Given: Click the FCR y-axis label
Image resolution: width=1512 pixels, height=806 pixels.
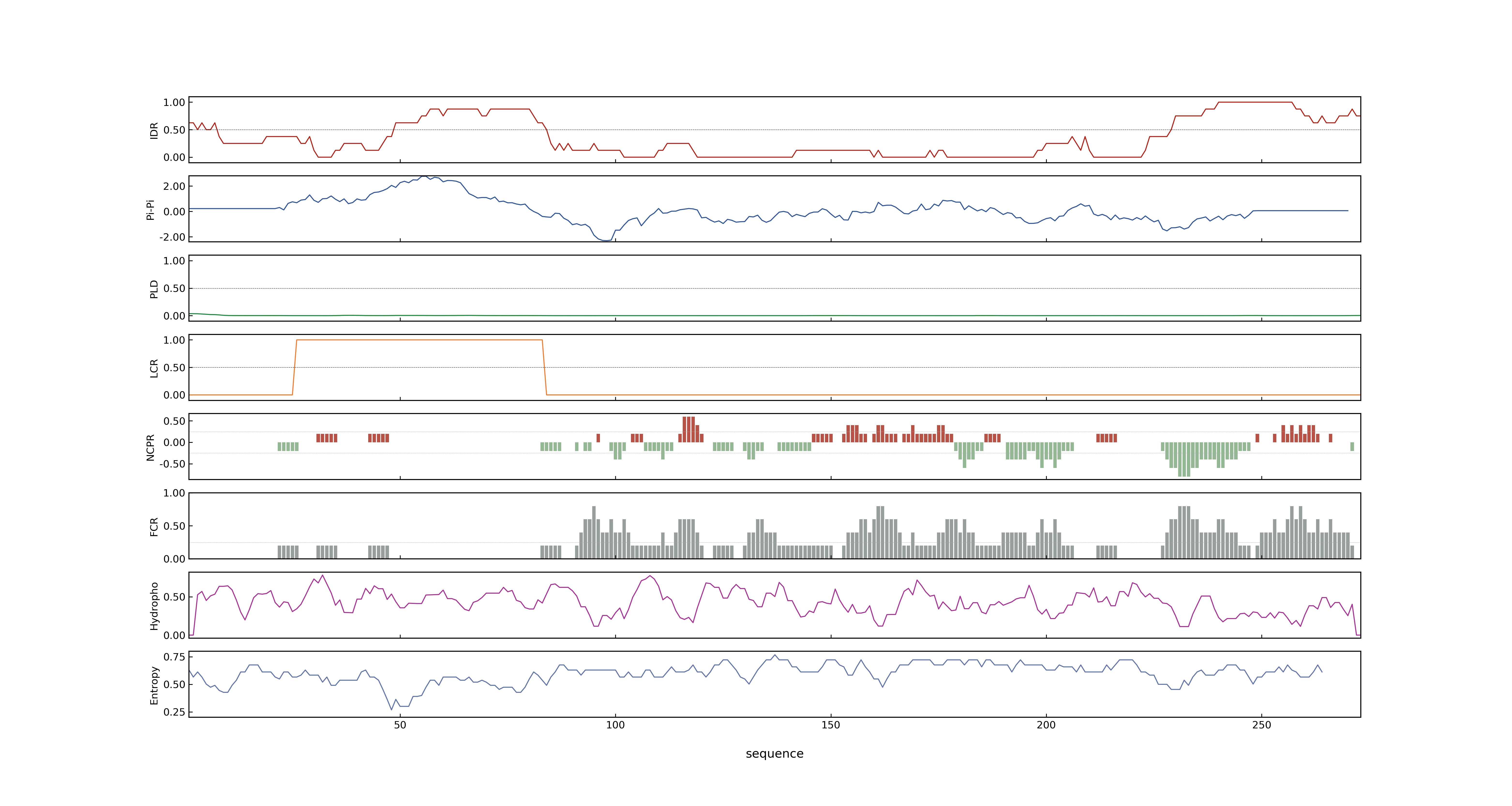Looking at the screenshot, I should 154,526.
